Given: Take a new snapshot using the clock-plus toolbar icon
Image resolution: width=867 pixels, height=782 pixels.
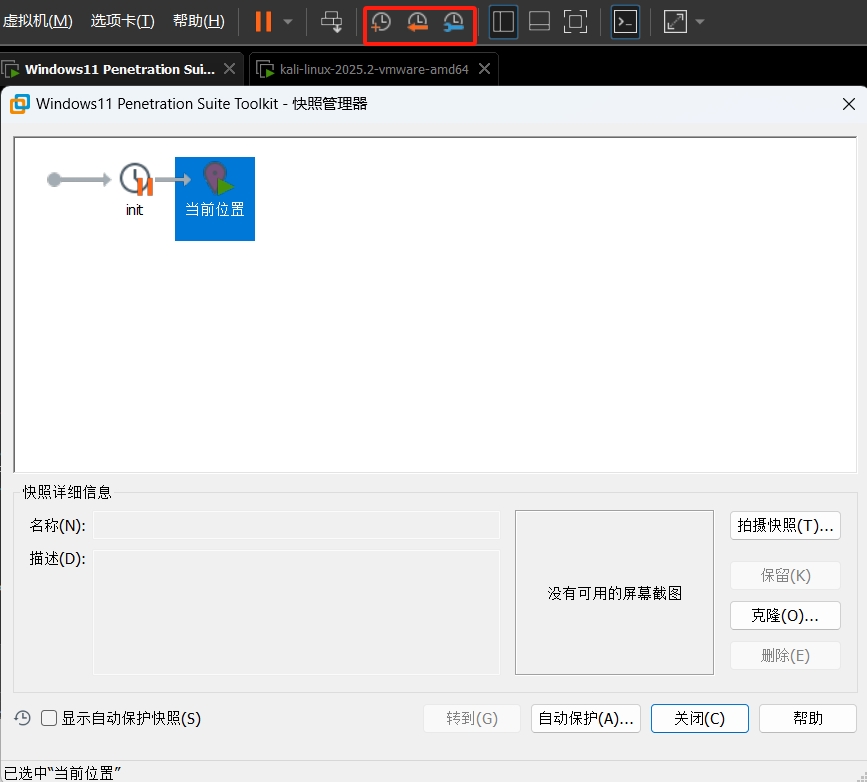Looking at the screenshot, I should tap(381, 21).
